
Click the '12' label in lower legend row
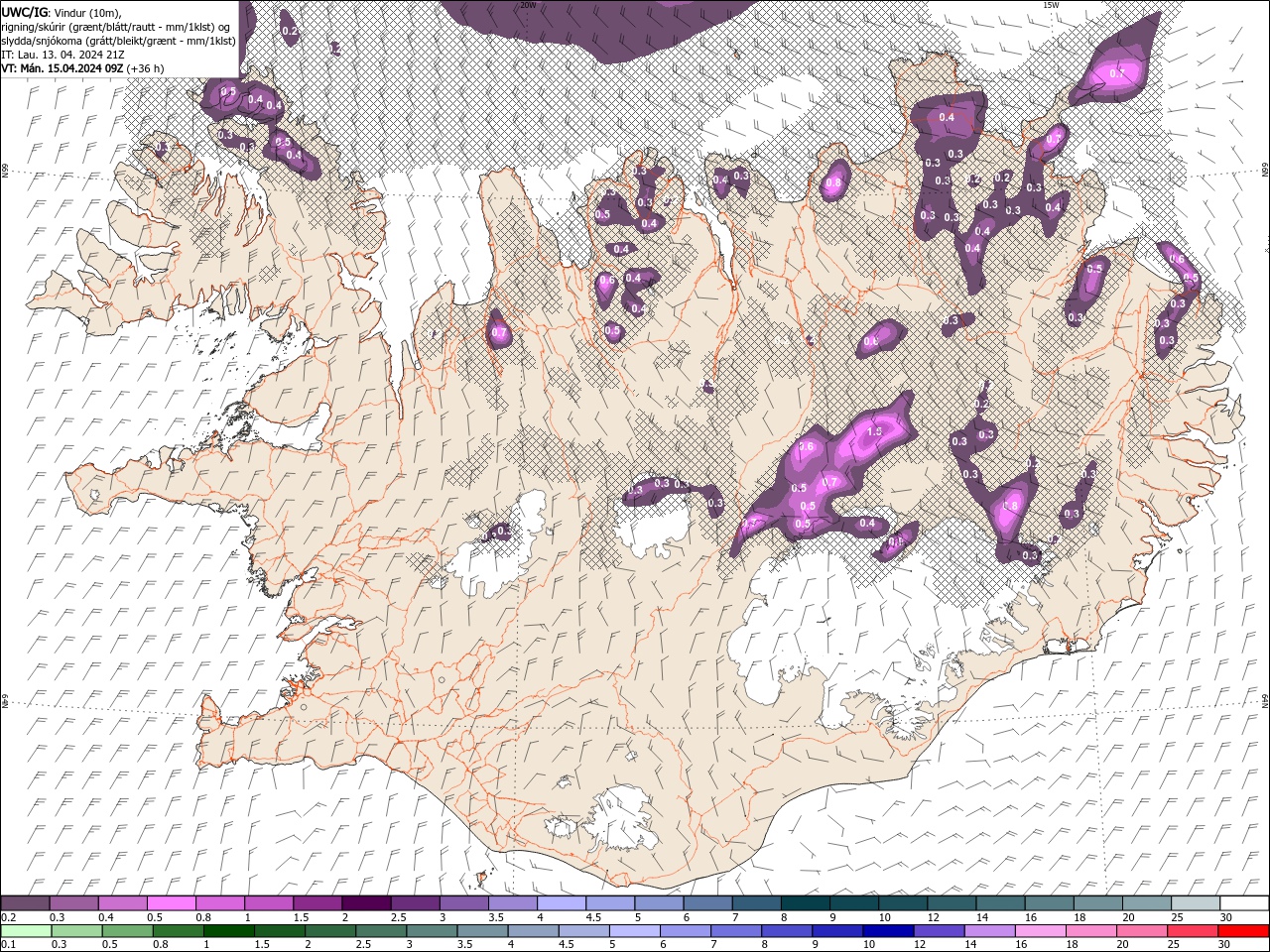click(919, 945)
